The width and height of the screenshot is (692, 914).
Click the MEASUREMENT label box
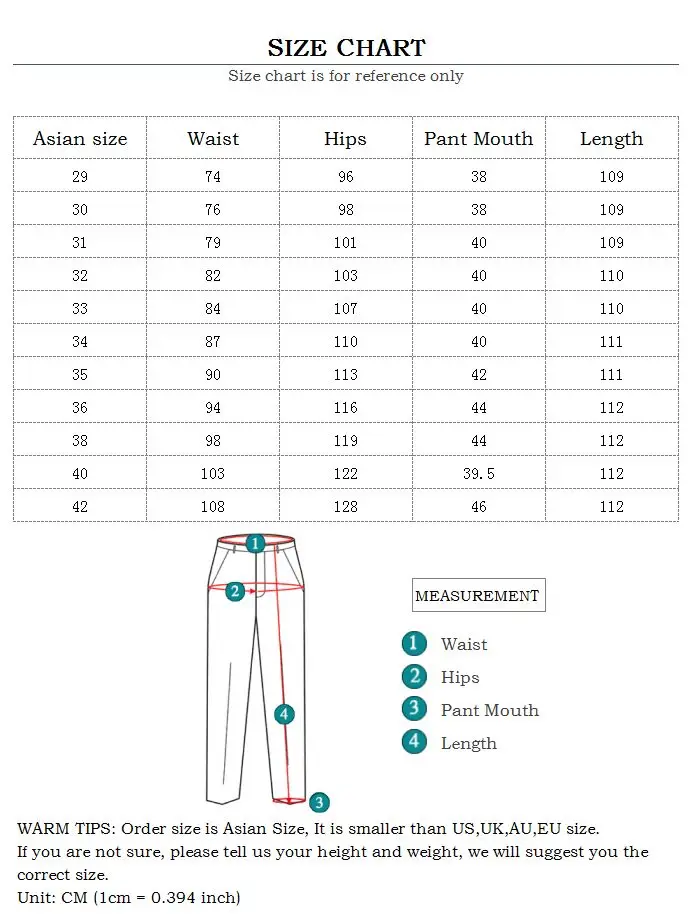[479, 595]
